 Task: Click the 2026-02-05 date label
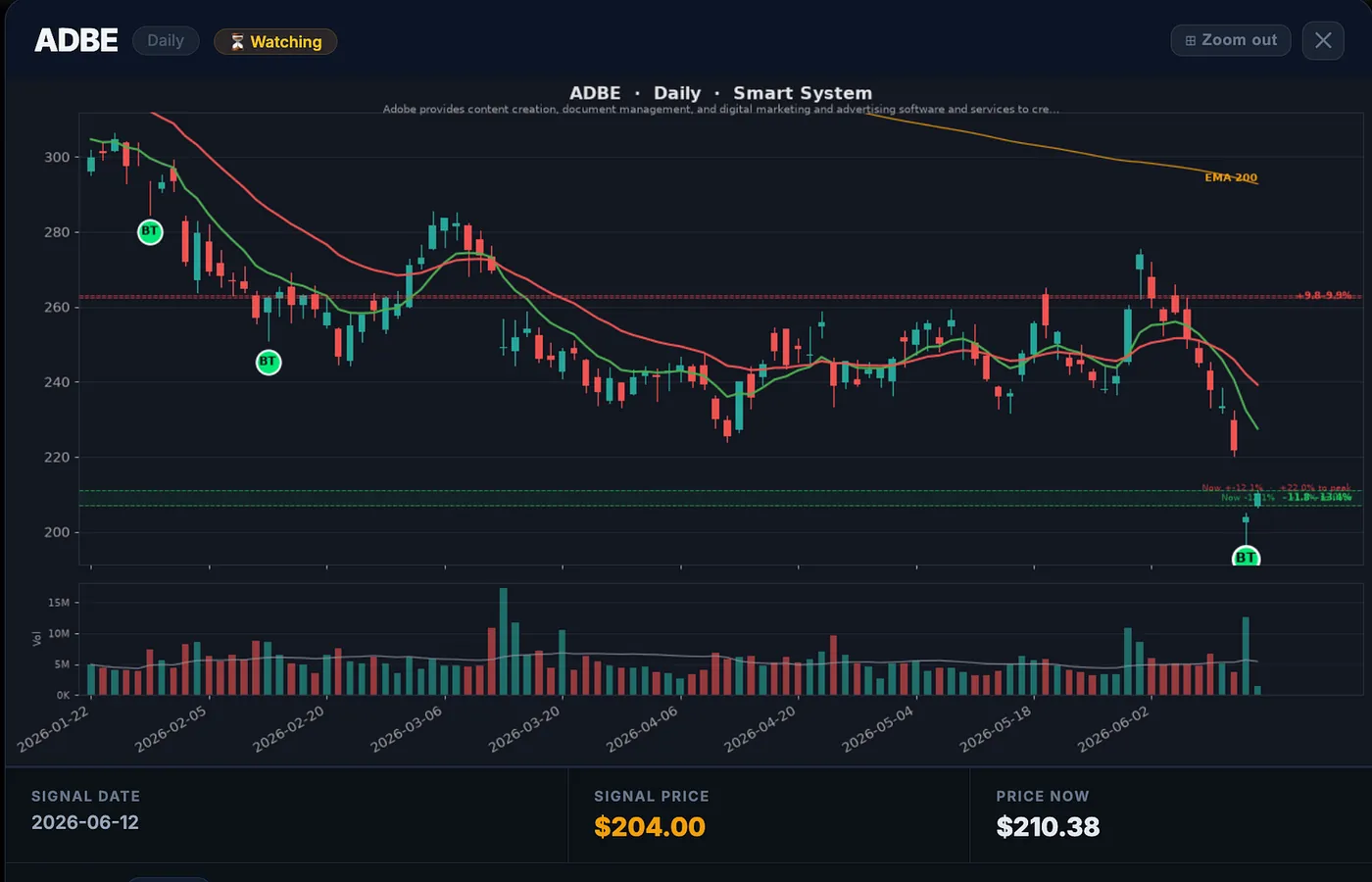click(x=171, y=729)
